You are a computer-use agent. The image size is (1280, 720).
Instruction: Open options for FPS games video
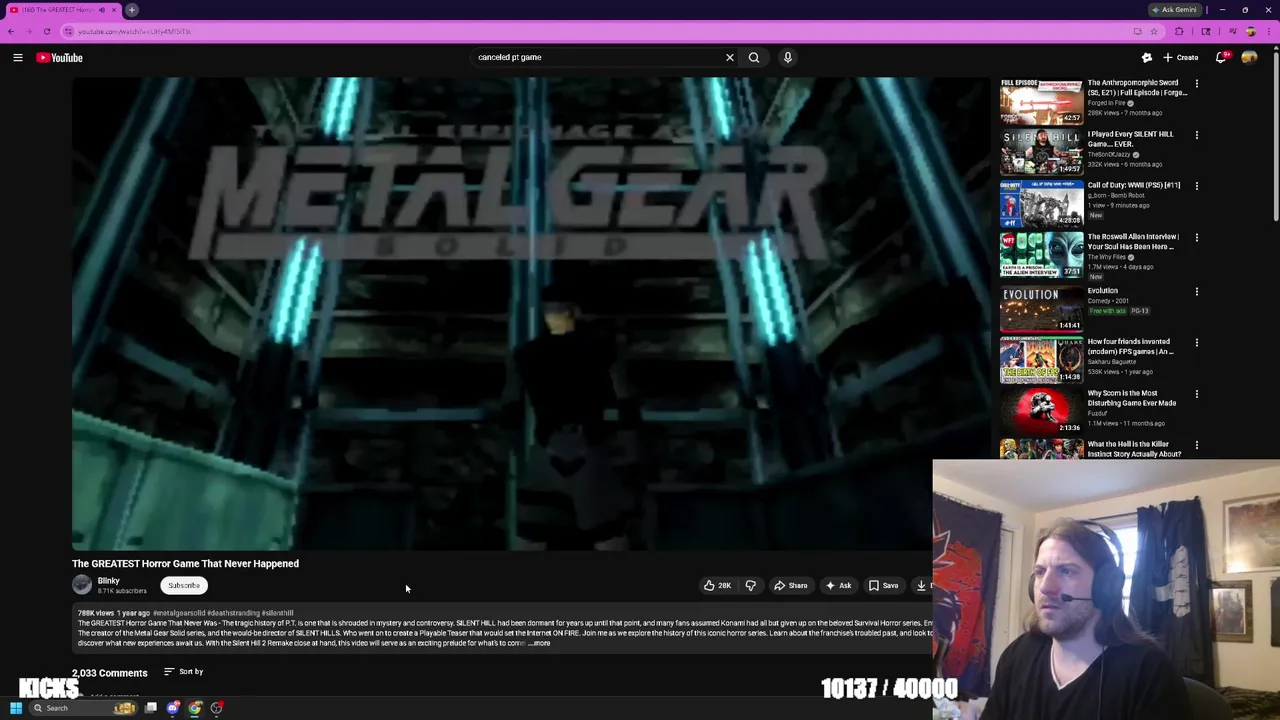[1197, 343]
